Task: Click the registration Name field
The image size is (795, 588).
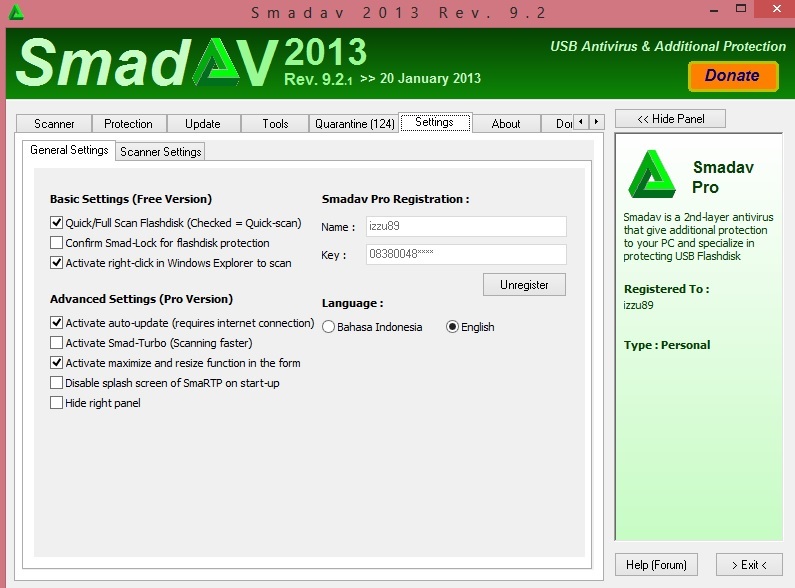Action: click(x=466, y=226)
